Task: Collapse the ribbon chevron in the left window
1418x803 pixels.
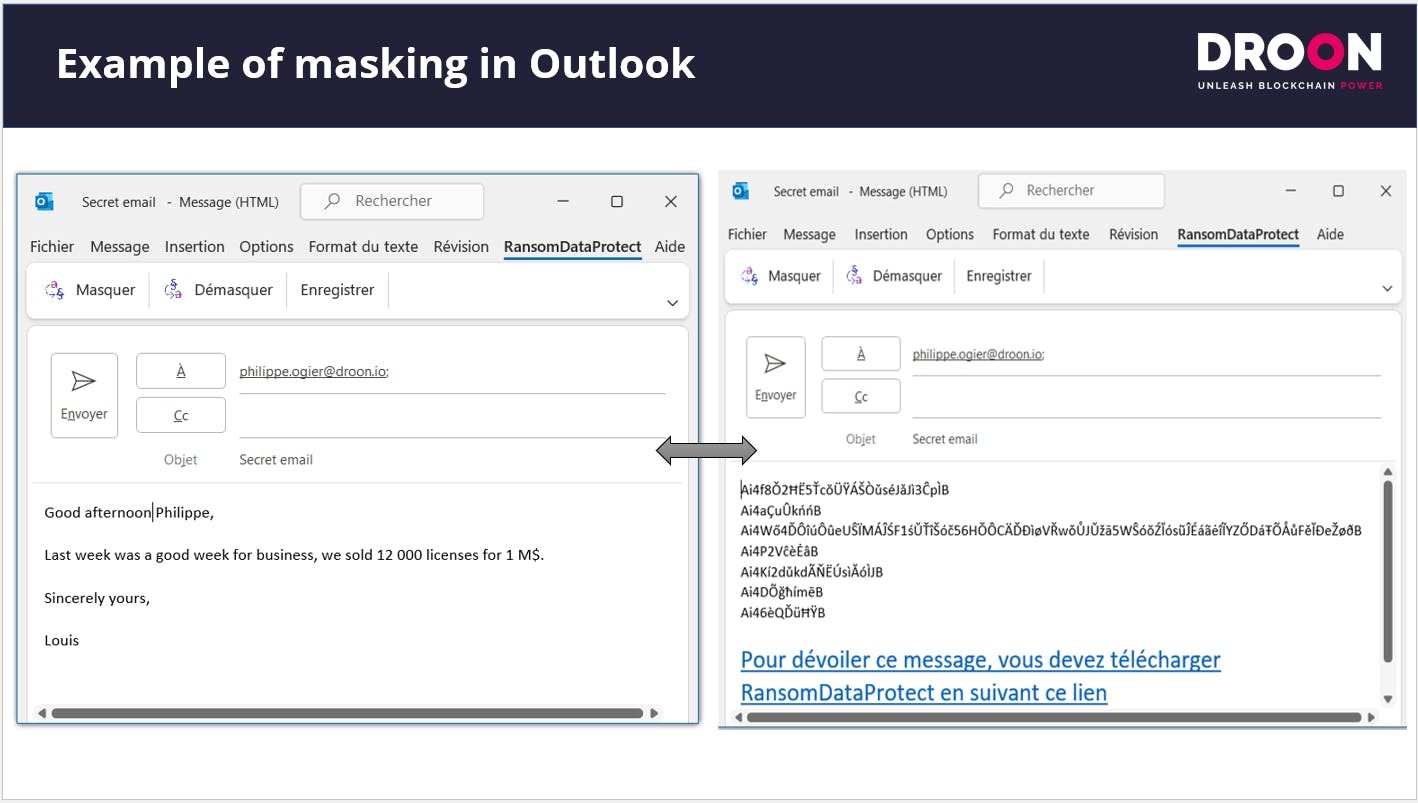Action: (x=672, y=302)
